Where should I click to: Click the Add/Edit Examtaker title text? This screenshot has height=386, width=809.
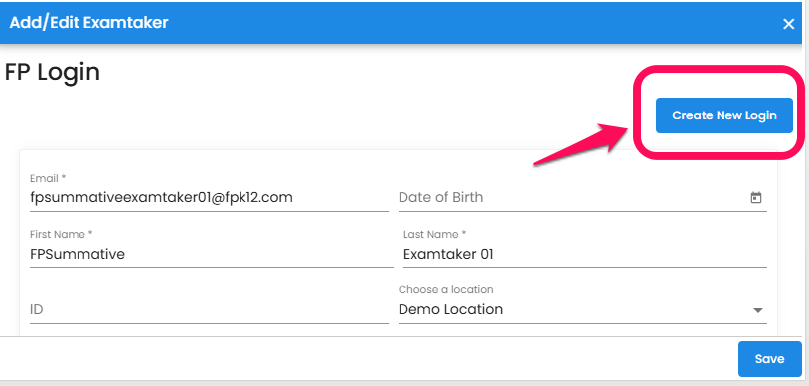pos(89,23)
